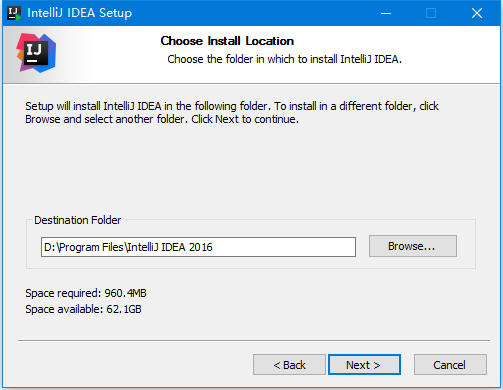
Task: Focus the destination folder path field
Action: tap(198, 247)
